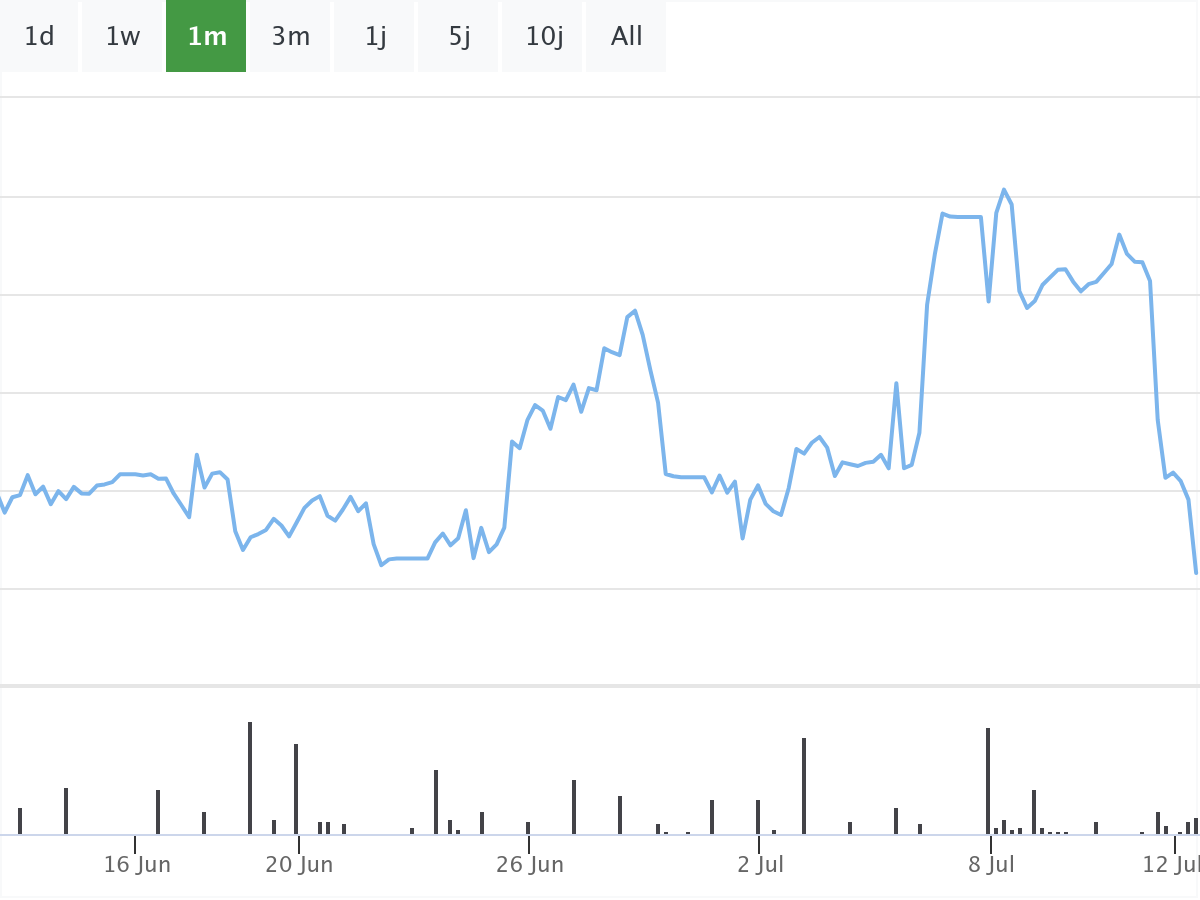This screenshot has width=1200, height=900.
Task: Show the All time range
Action: pos(627,37)
